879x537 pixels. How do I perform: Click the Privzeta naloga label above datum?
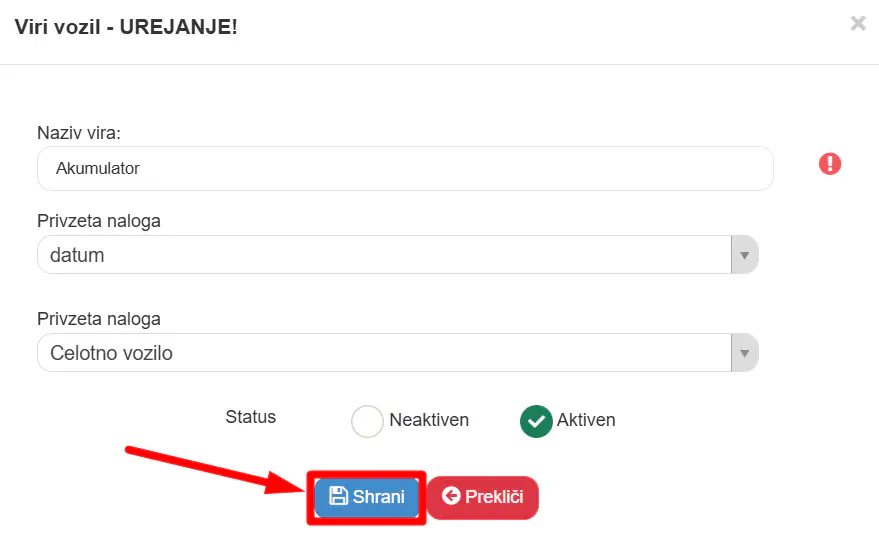coord(99,221)
